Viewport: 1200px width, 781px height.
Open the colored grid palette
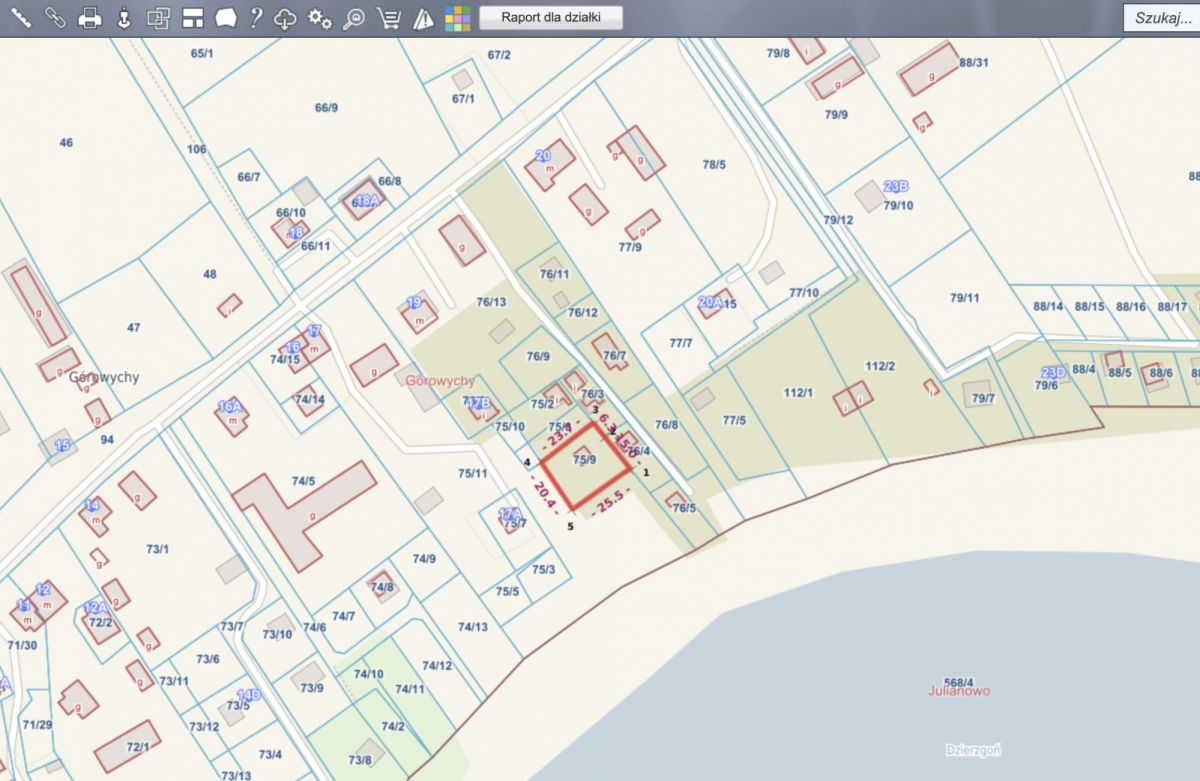pyautogui.click(x=457, y=17)
